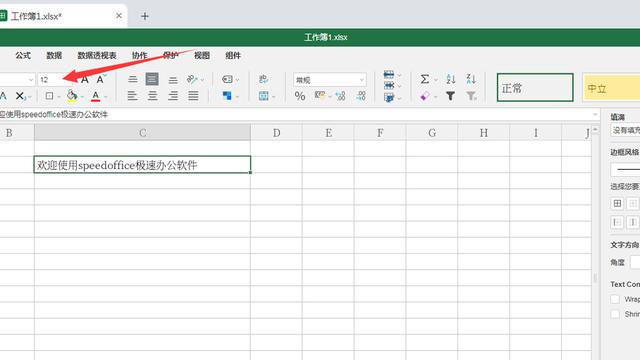Justify cell text
This screenshot has width=640, height=360.
[193, 96]
